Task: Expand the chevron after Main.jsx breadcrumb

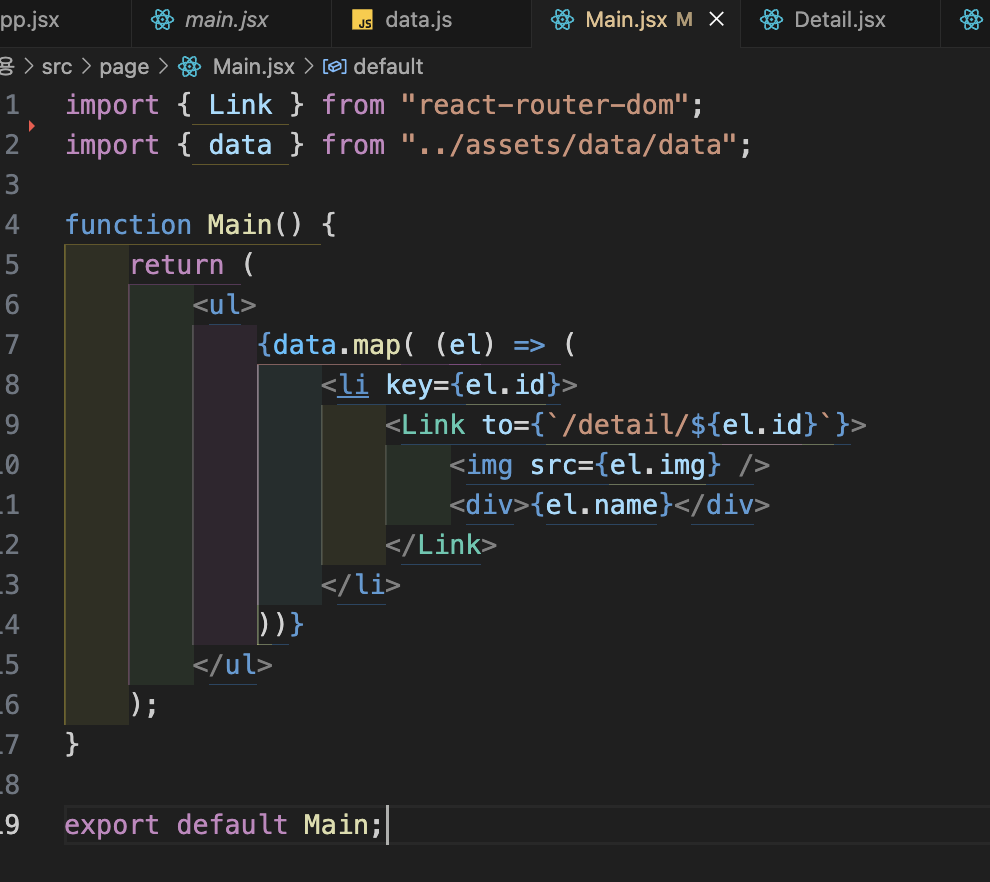Action: point(309,66)
